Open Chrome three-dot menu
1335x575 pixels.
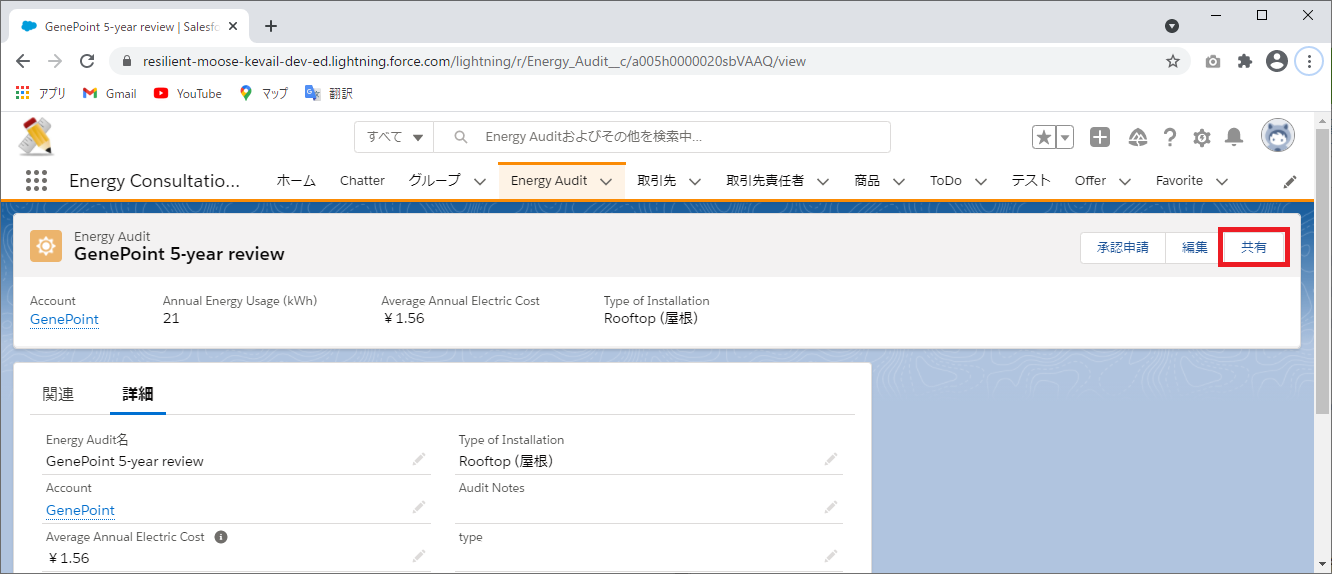coord(1309,61)
